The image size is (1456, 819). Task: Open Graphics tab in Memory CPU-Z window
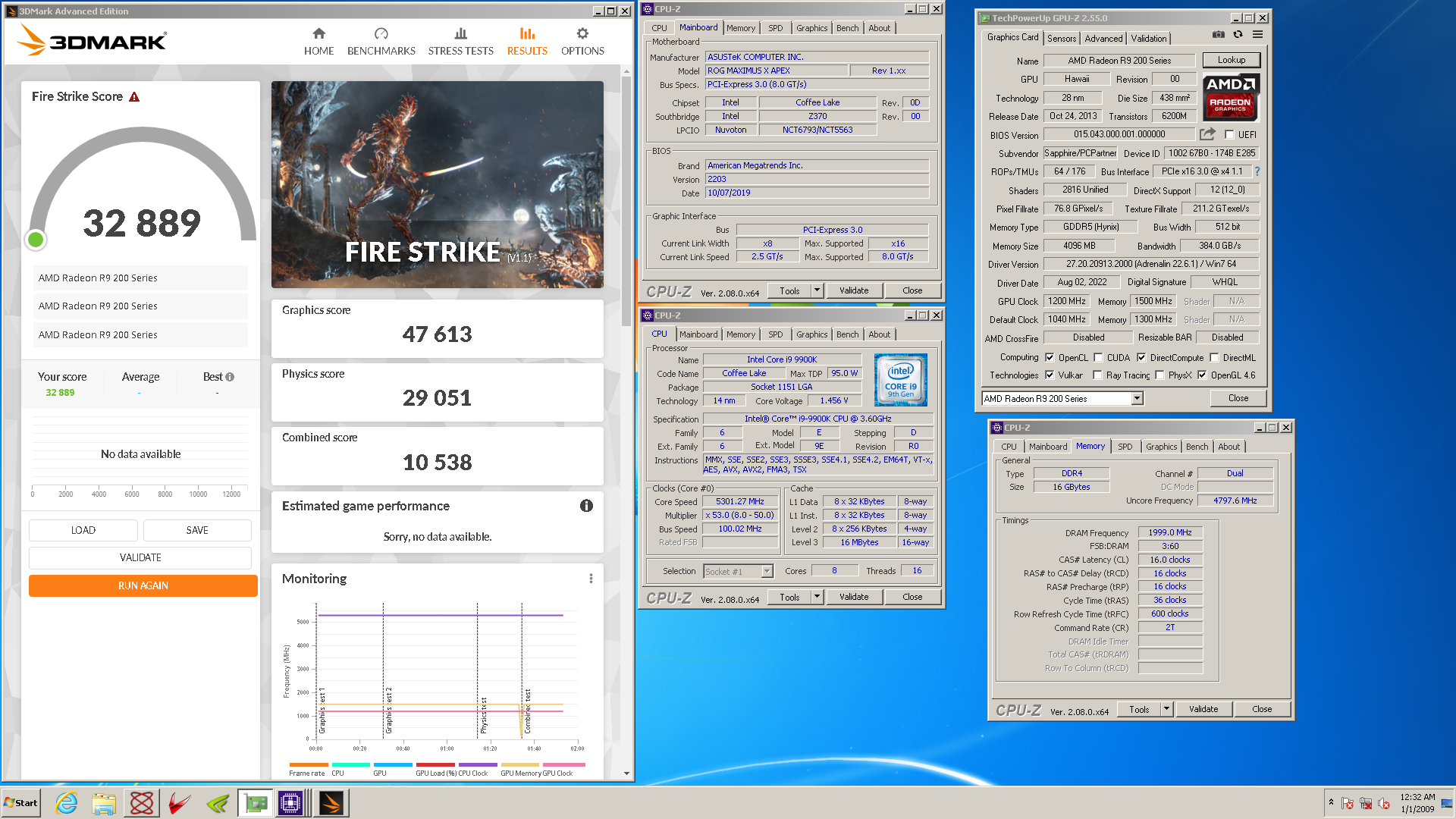coord(1161,447)
